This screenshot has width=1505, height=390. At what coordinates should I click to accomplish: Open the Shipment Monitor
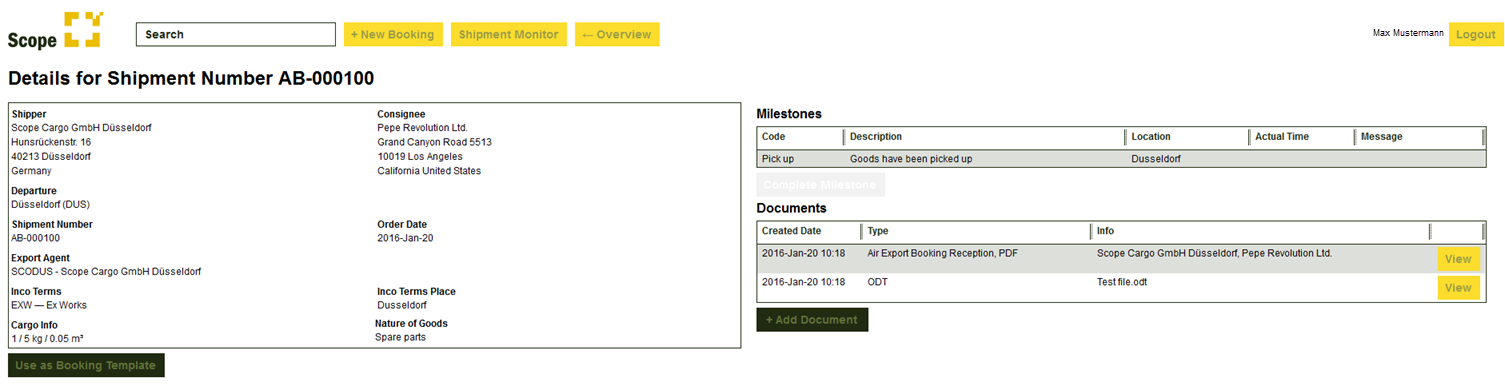coord(509,34)
